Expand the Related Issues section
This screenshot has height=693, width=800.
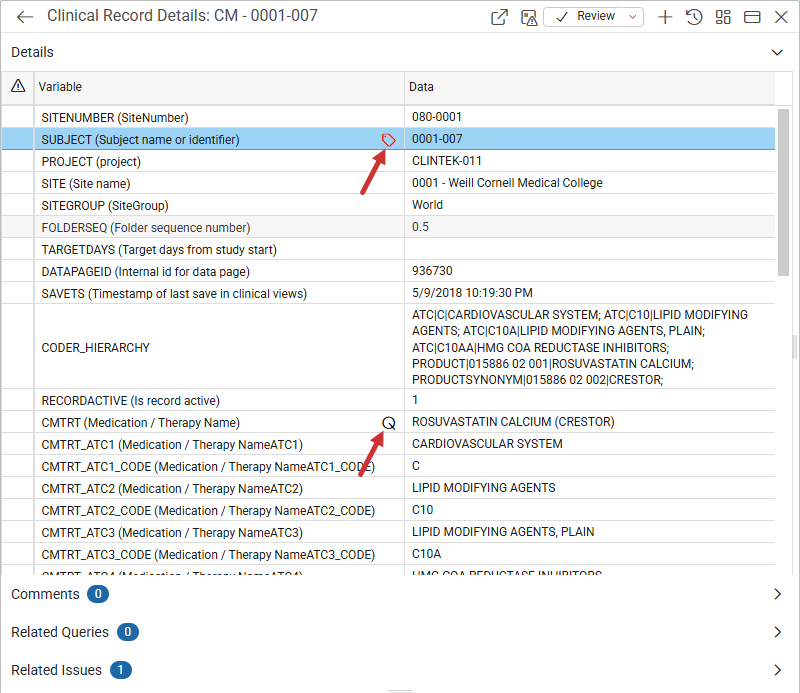pyautogui.click(x=777, y=670)
